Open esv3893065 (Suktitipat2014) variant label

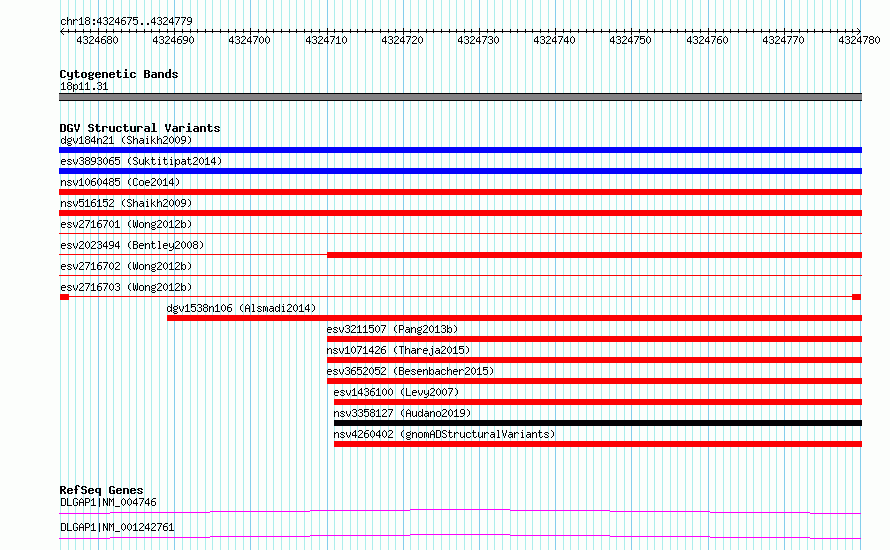(141, 161)
